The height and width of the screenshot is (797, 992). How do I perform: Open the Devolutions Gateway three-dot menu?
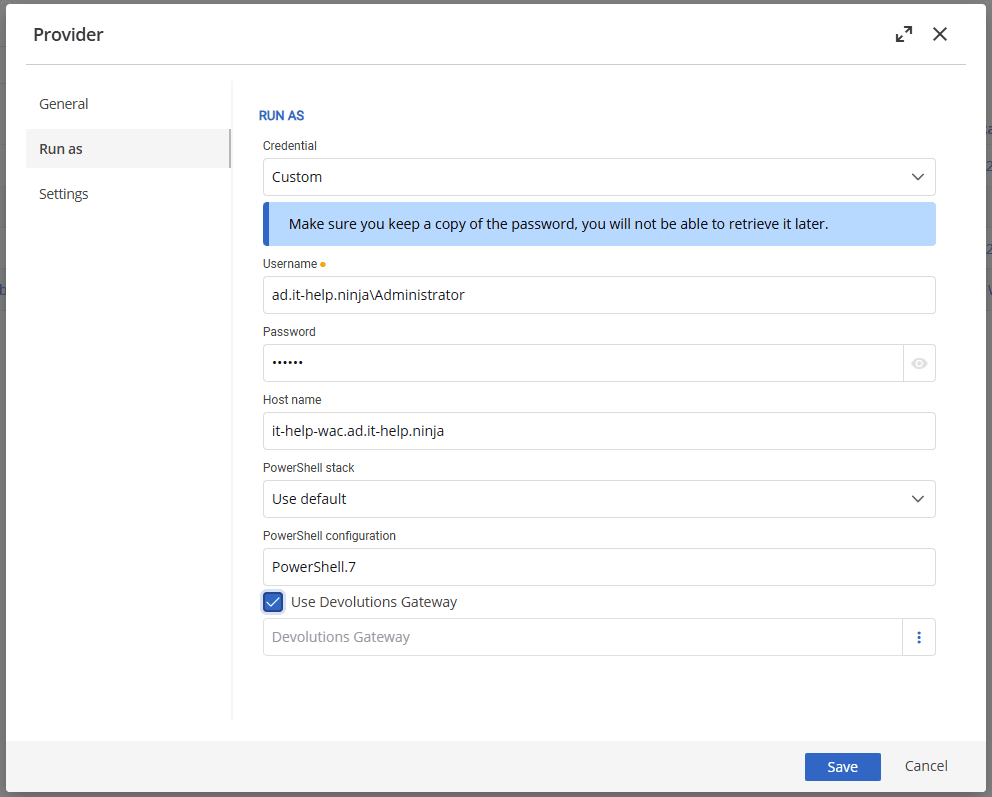919,637
